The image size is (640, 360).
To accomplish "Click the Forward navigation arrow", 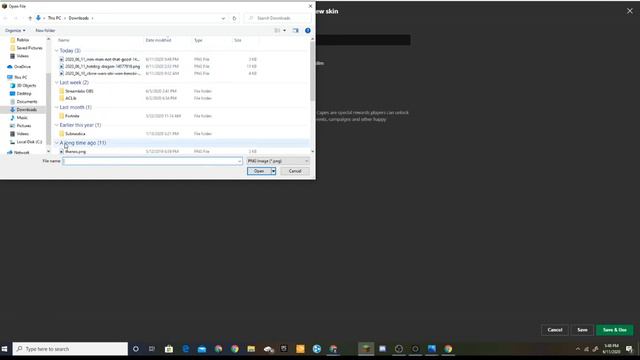I will (16, 18).
